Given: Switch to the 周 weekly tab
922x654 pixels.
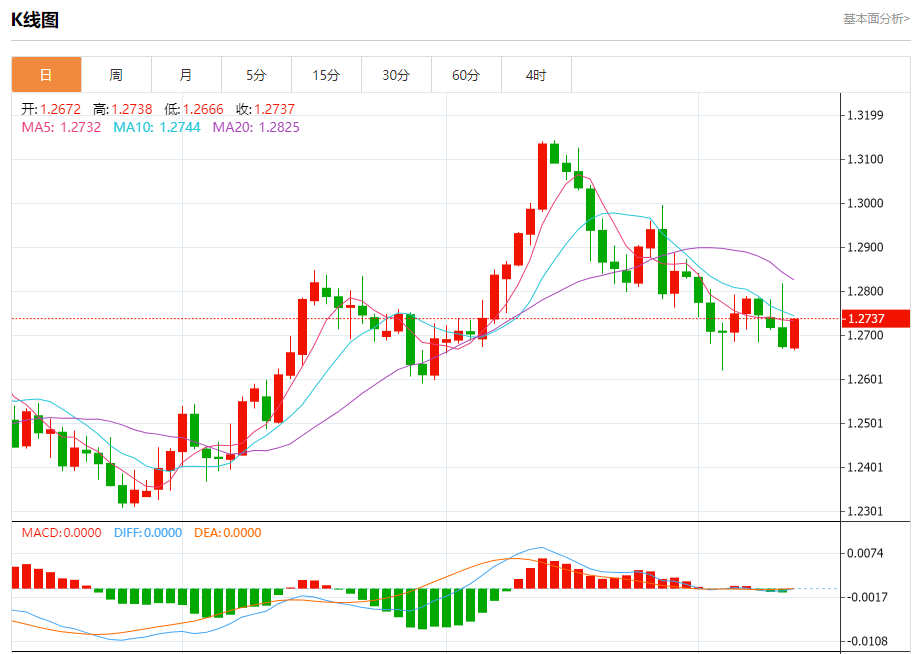Looking at the screenshot, I should coord(116,75).
